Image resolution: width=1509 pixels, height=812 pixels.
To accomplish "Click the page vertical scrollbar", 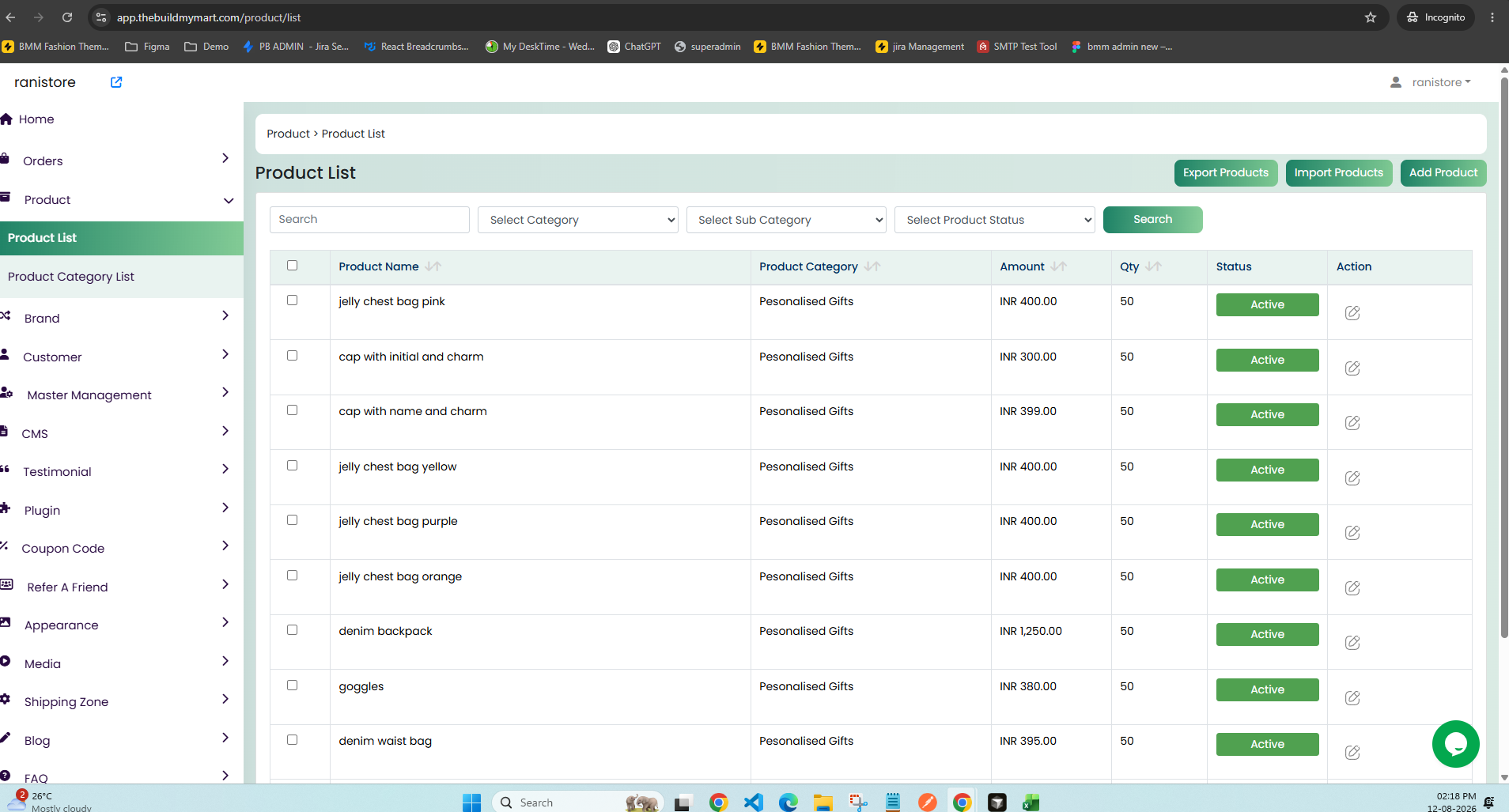I will click(x=1504, y=356).
